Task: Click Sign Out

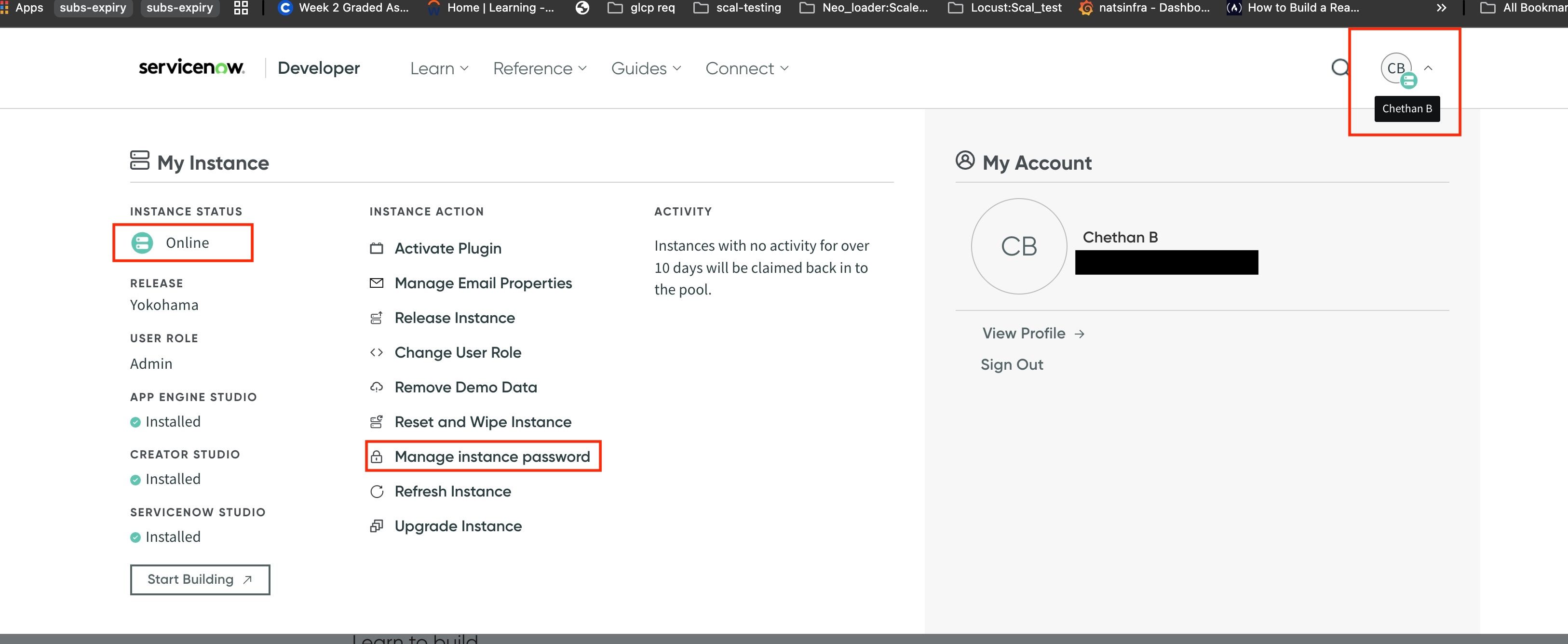Action: click(1012, 364)
